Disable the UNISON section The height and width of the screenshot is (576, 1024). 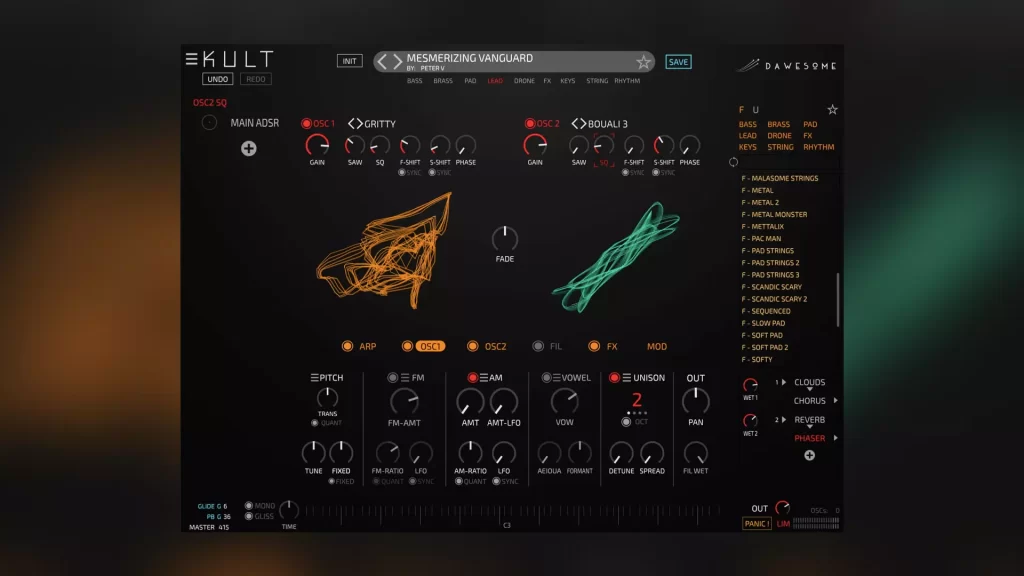tap(614, 377)
